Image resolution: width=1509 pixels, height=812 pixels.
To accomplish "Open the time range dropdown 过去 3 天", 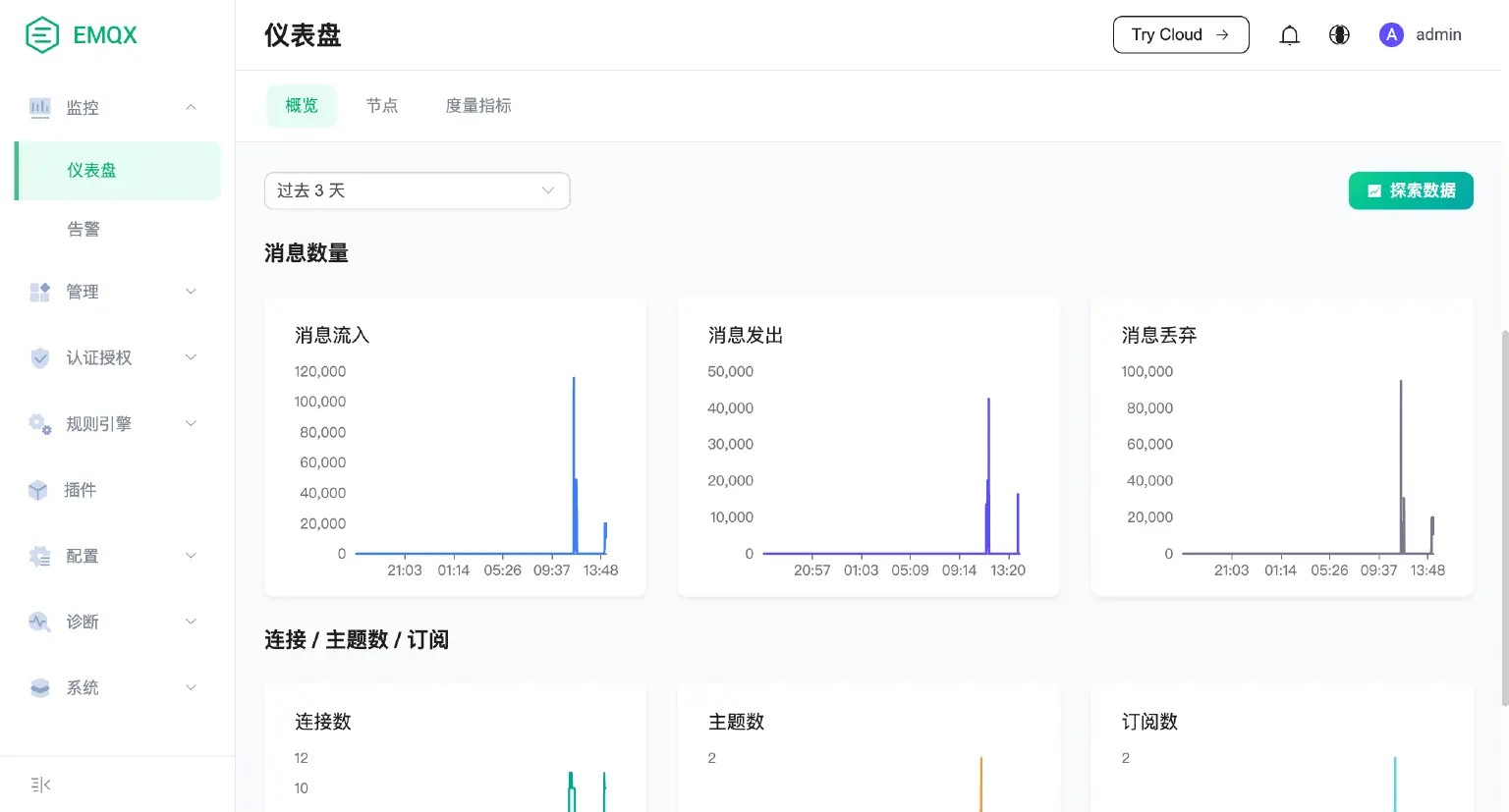I will (417, 190).
